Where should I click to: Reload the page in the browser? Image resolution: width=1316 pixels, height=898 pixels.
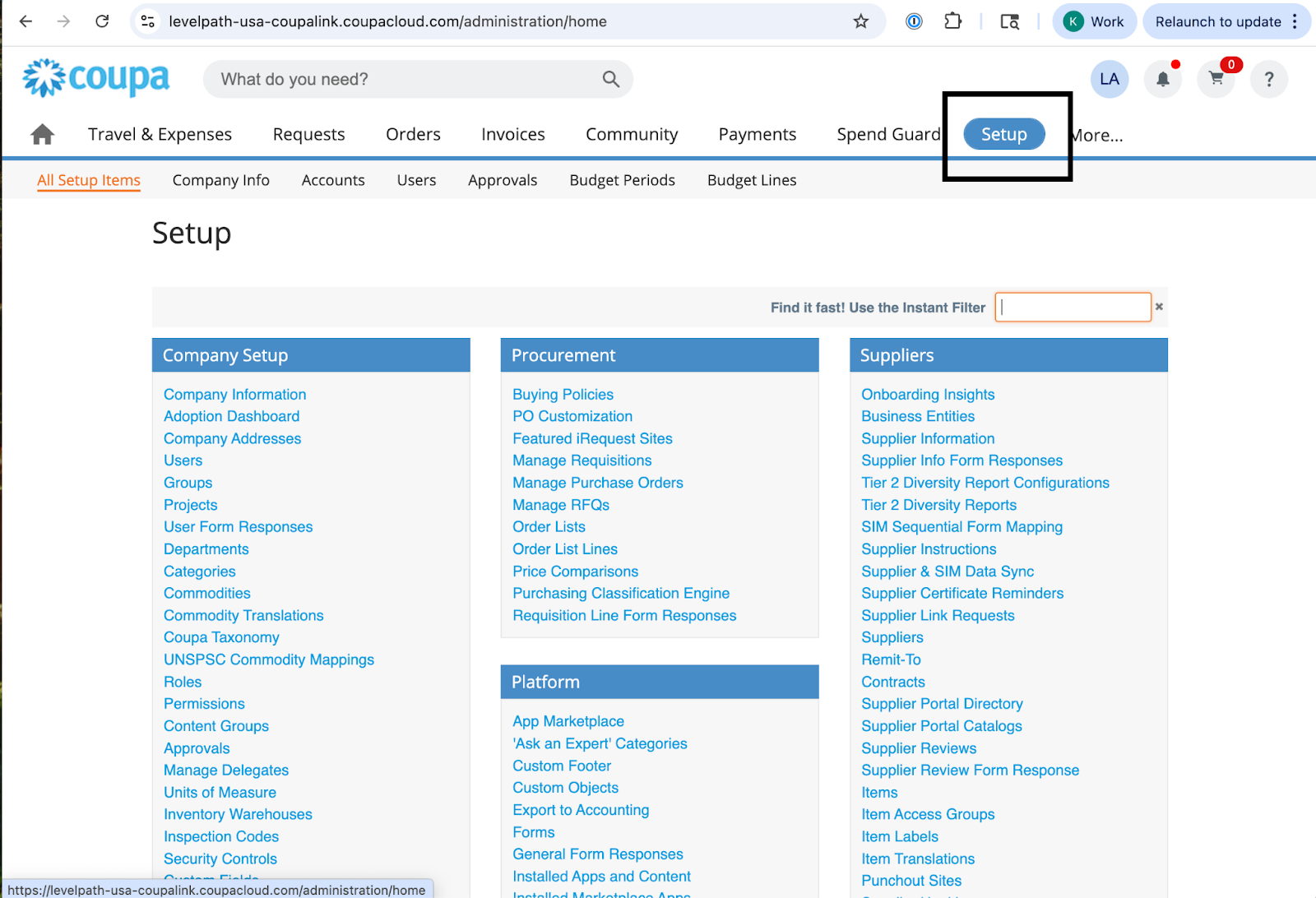point(102,21)
